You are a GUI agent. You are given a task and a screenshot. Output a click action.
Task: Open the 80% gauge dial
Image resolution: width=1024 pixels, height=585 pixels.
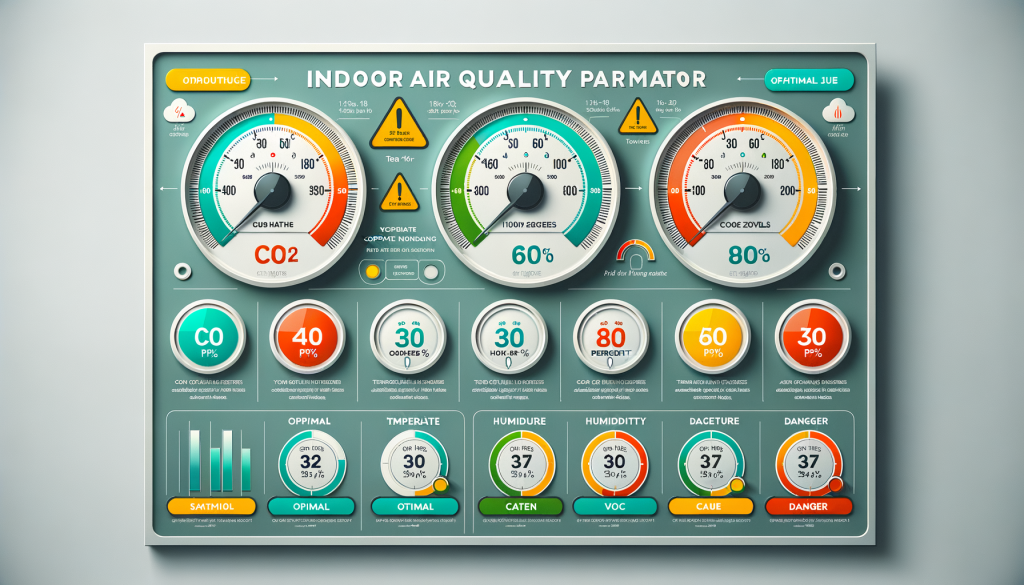coord(743,192)
